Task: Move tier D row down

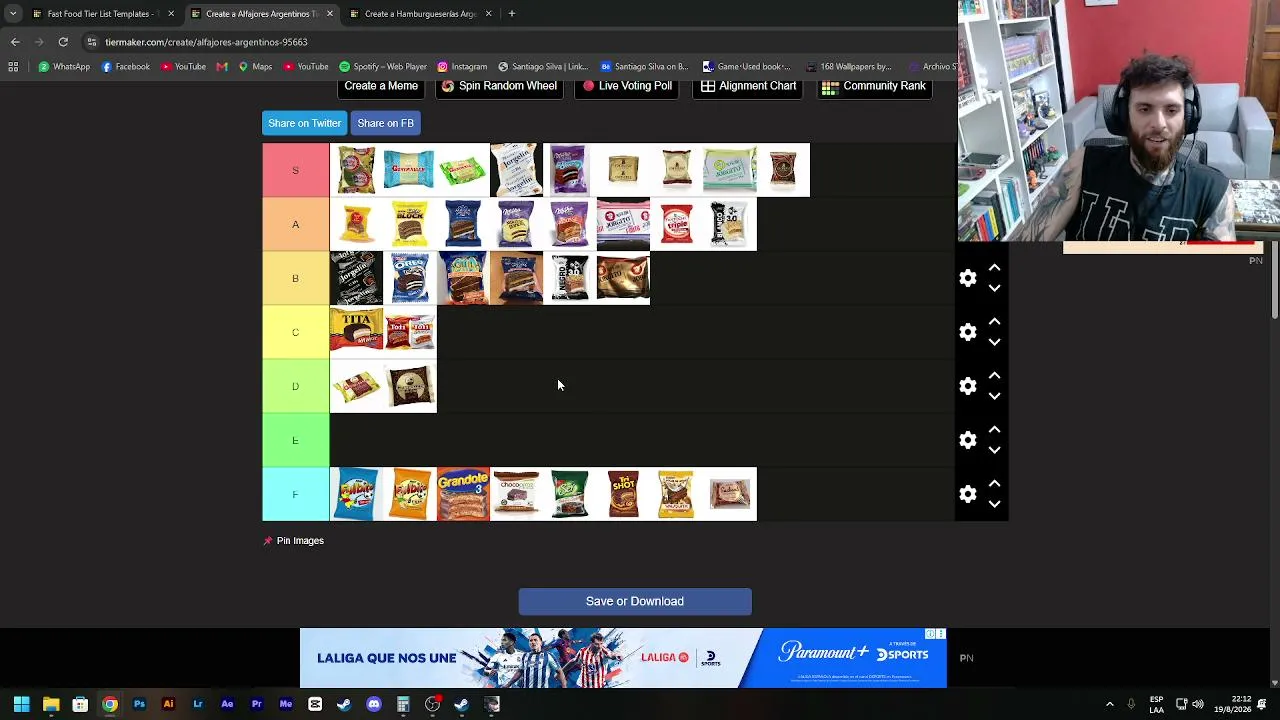Action: click(x=994, y=396)
